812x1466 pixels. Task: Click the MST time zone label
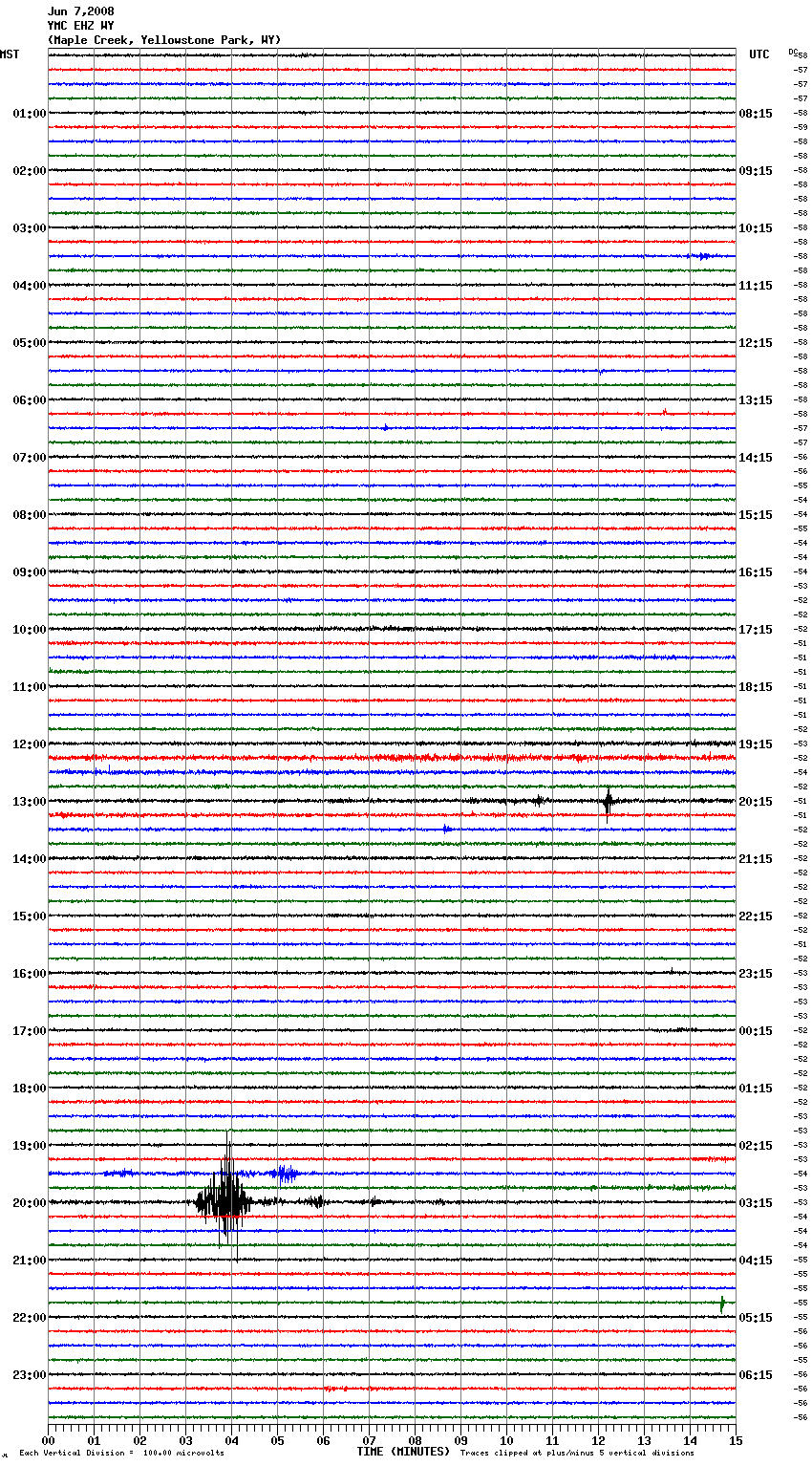click(10, 54)
